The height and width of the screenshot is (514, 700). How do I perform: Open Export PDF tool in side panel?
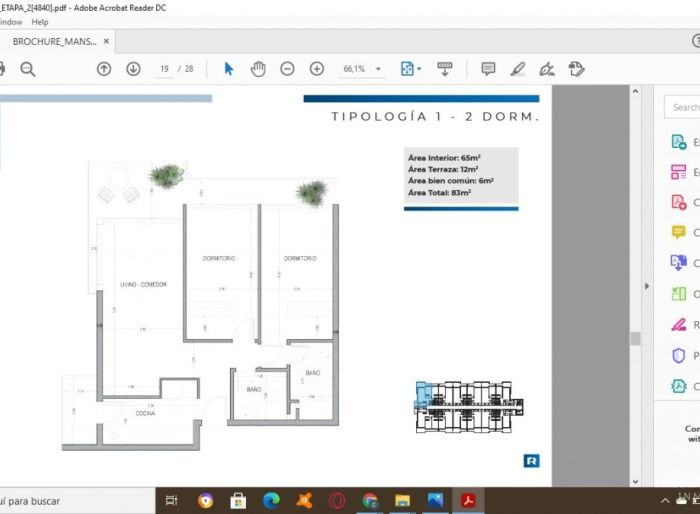[x=679, y=142]
